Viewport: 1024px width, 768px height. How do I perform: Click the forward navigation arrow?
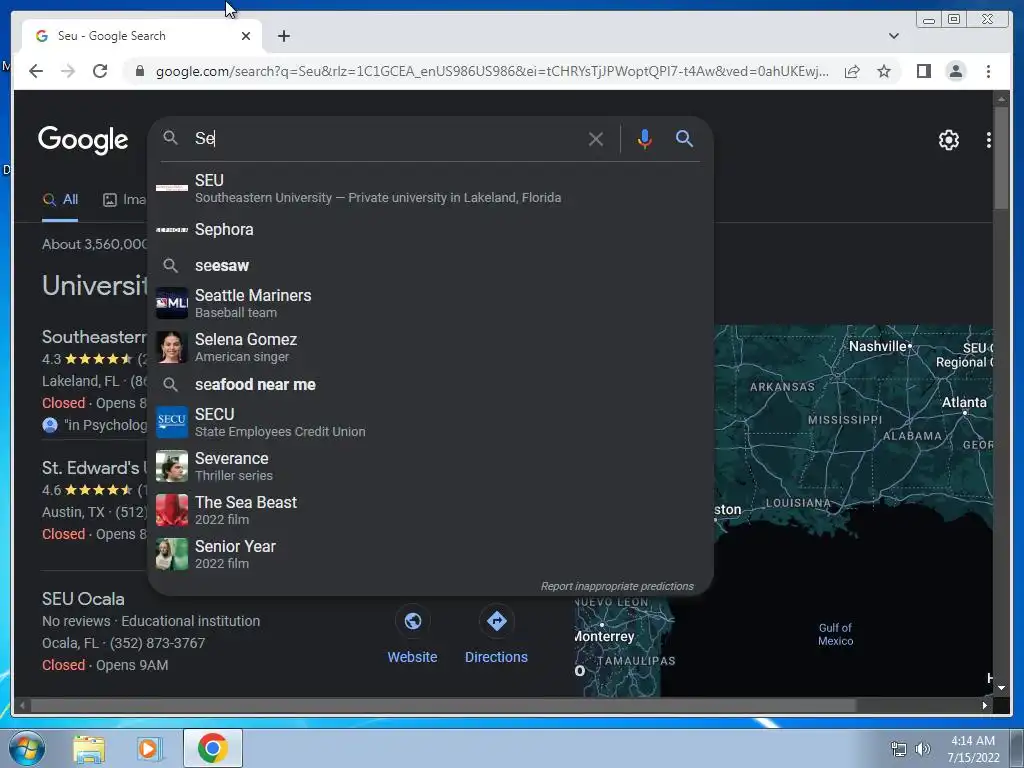click(68, 71)
